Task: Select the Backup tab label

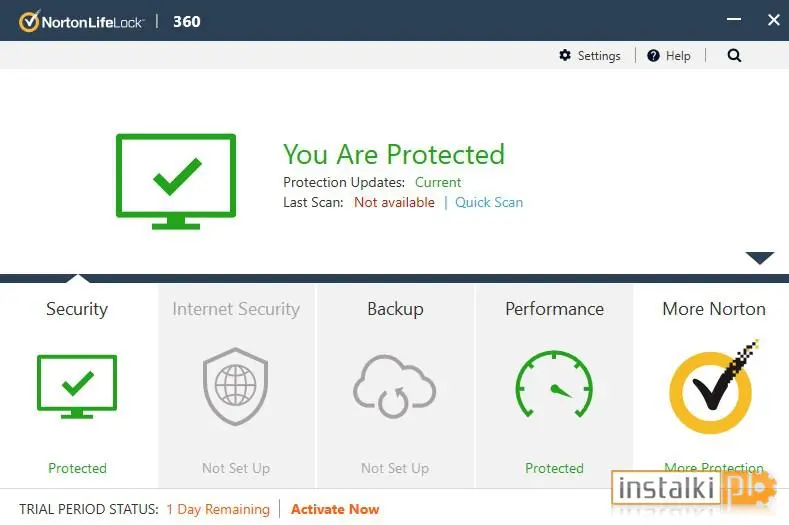Action: [395, 309]
